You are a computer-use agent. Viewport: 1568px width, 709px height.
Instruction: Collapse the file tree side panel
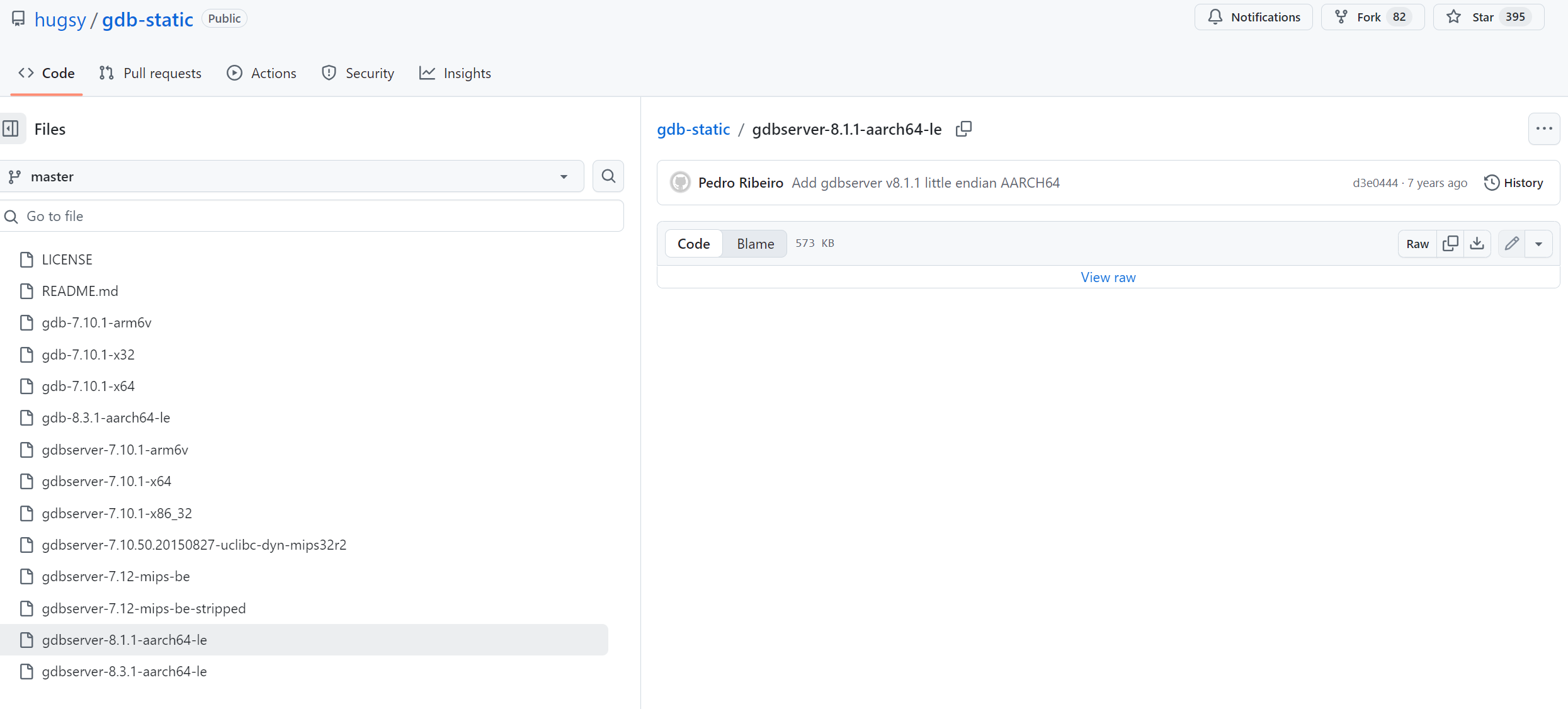(11, 129)
